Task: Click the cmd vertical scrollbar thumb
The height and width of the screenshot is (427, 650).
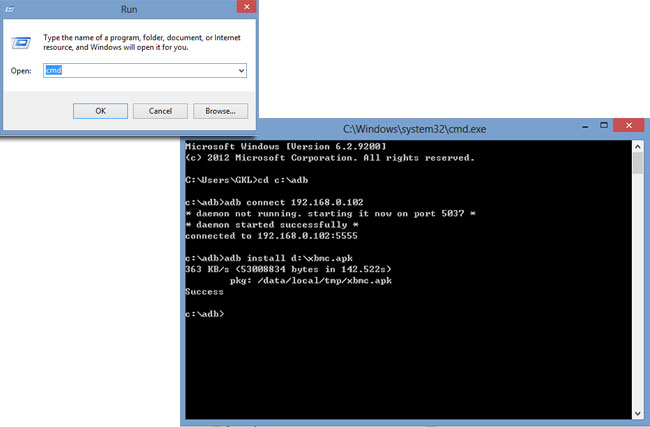Action: [638, 163]
